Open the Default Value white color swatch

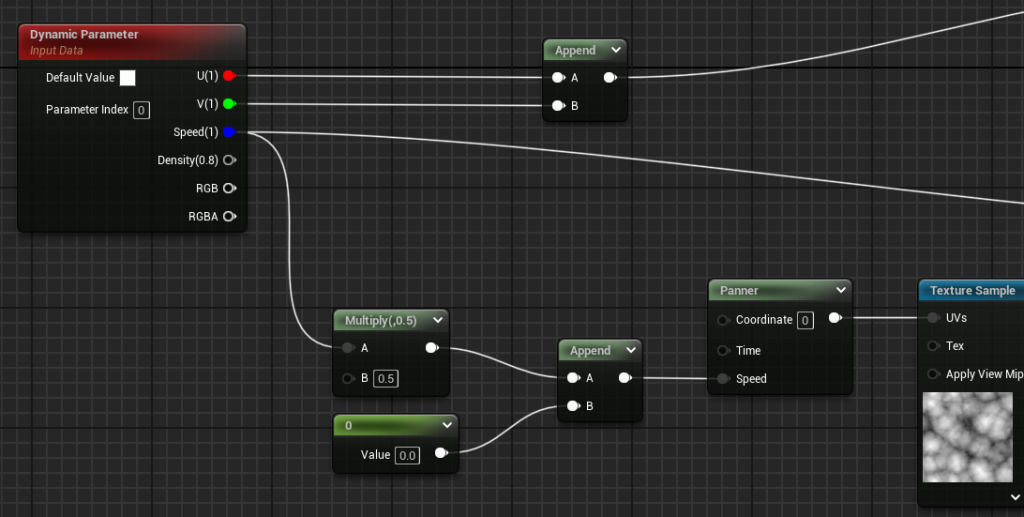pos(128,78)
